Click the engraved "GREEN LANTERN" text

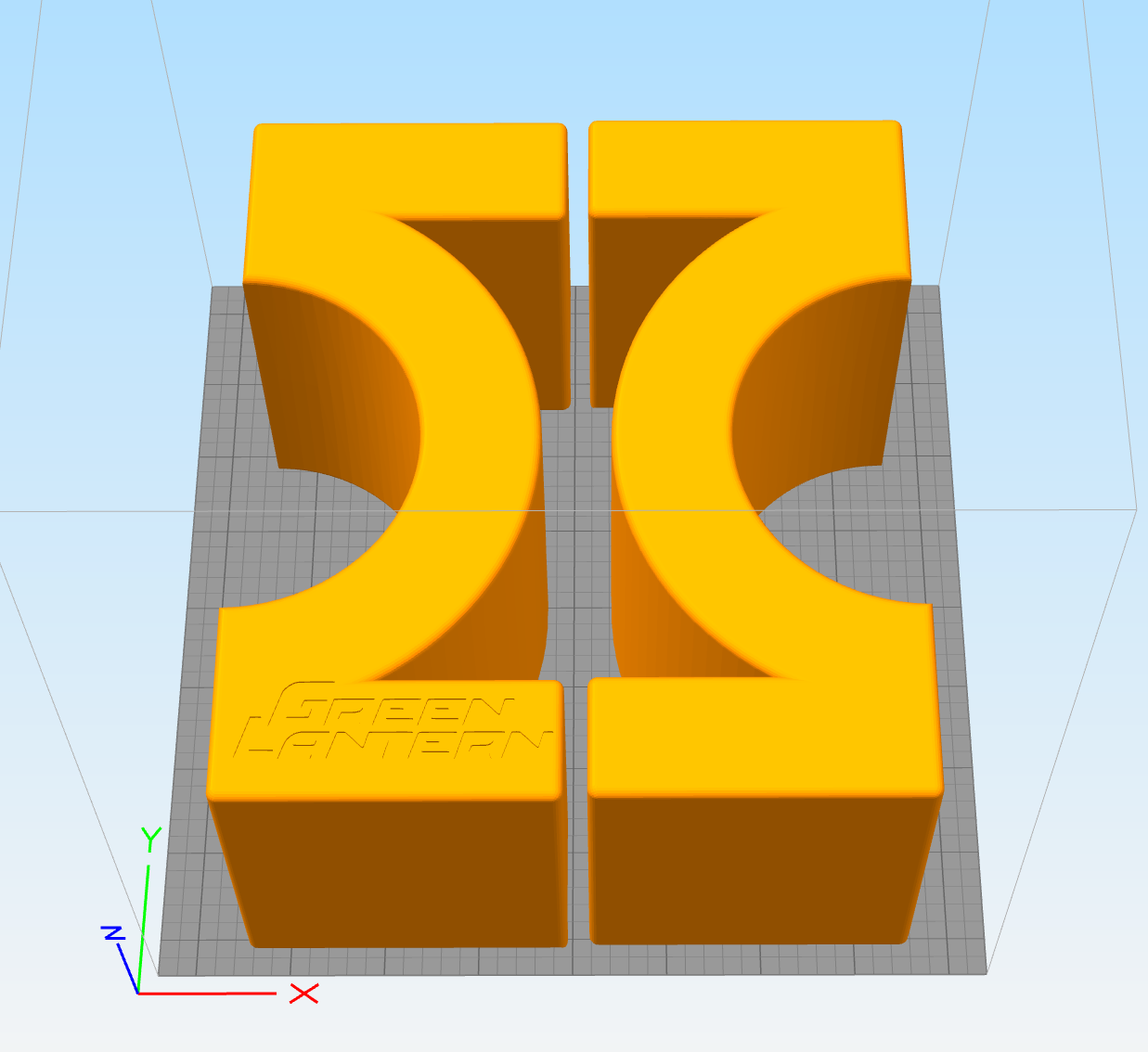(393, 721)
